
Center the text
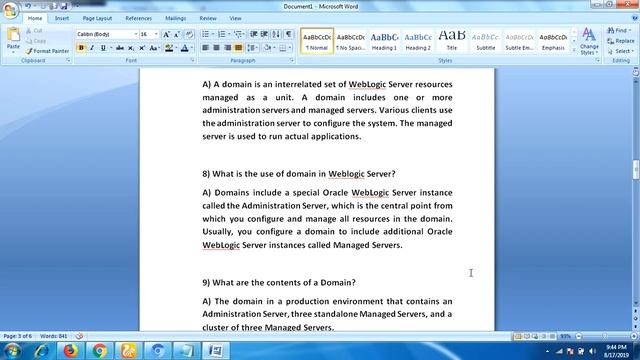(x=216, y=48)
